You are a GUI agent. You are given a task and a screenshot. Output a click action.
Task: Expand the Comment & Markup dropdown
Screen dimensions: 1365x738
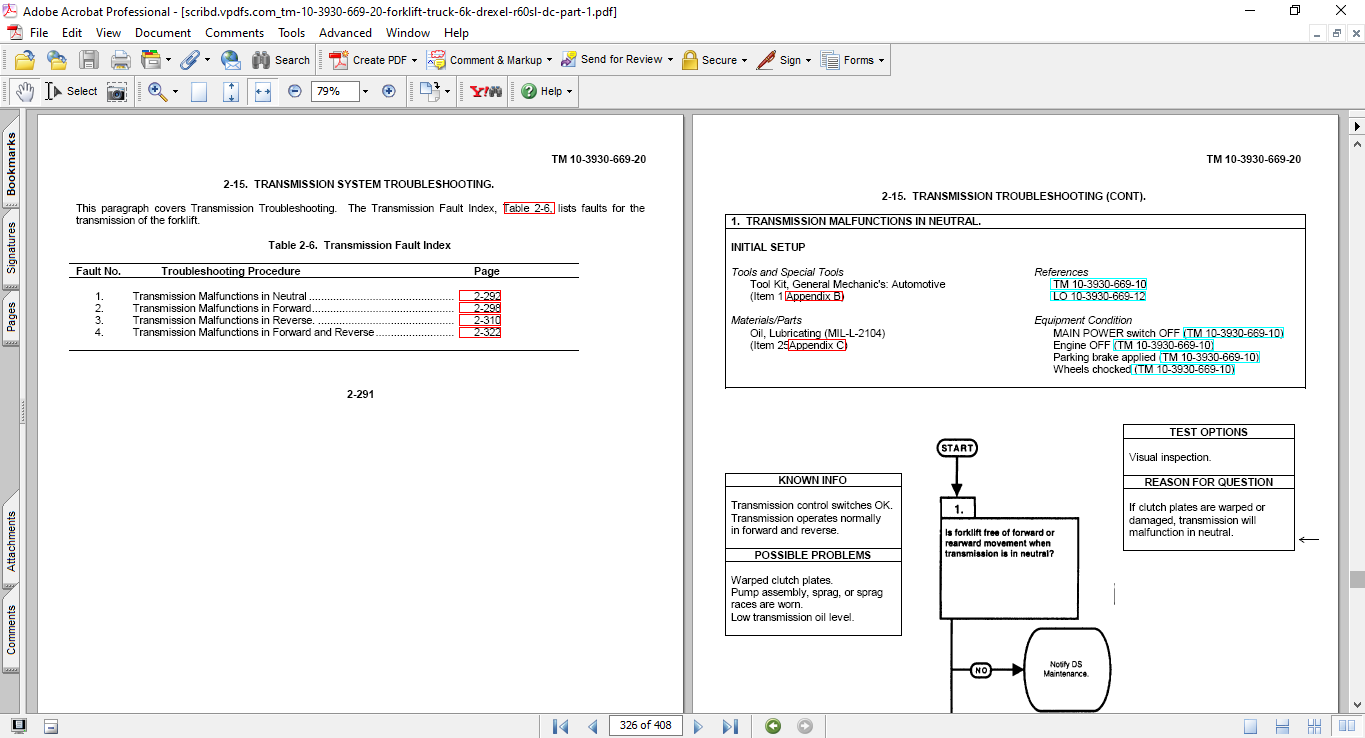pos(549,60)
